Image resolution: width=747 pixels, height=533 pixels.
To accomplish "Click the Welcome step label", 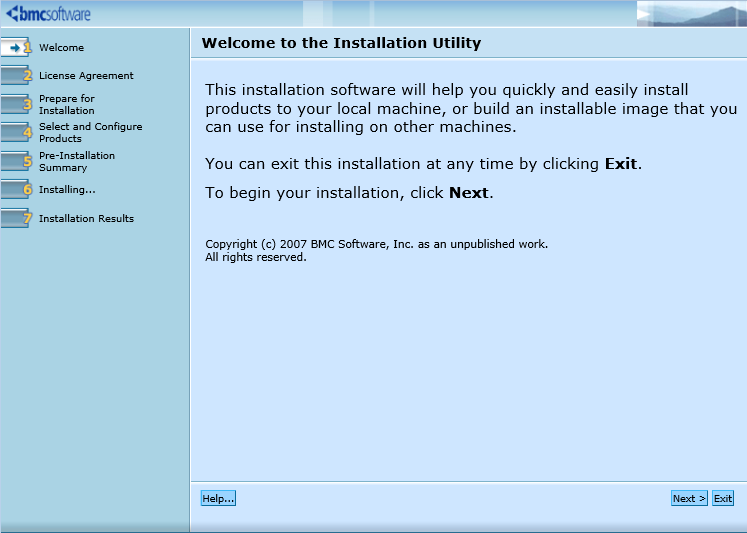I will tap(61, 48).
